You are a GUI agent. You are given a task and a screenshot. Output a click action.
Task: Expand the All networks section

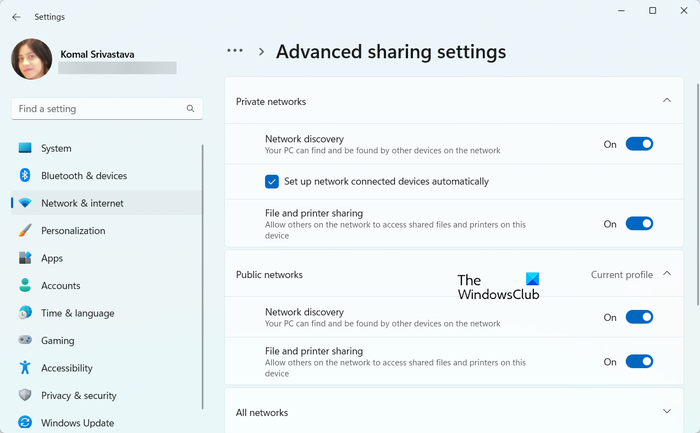667,412
